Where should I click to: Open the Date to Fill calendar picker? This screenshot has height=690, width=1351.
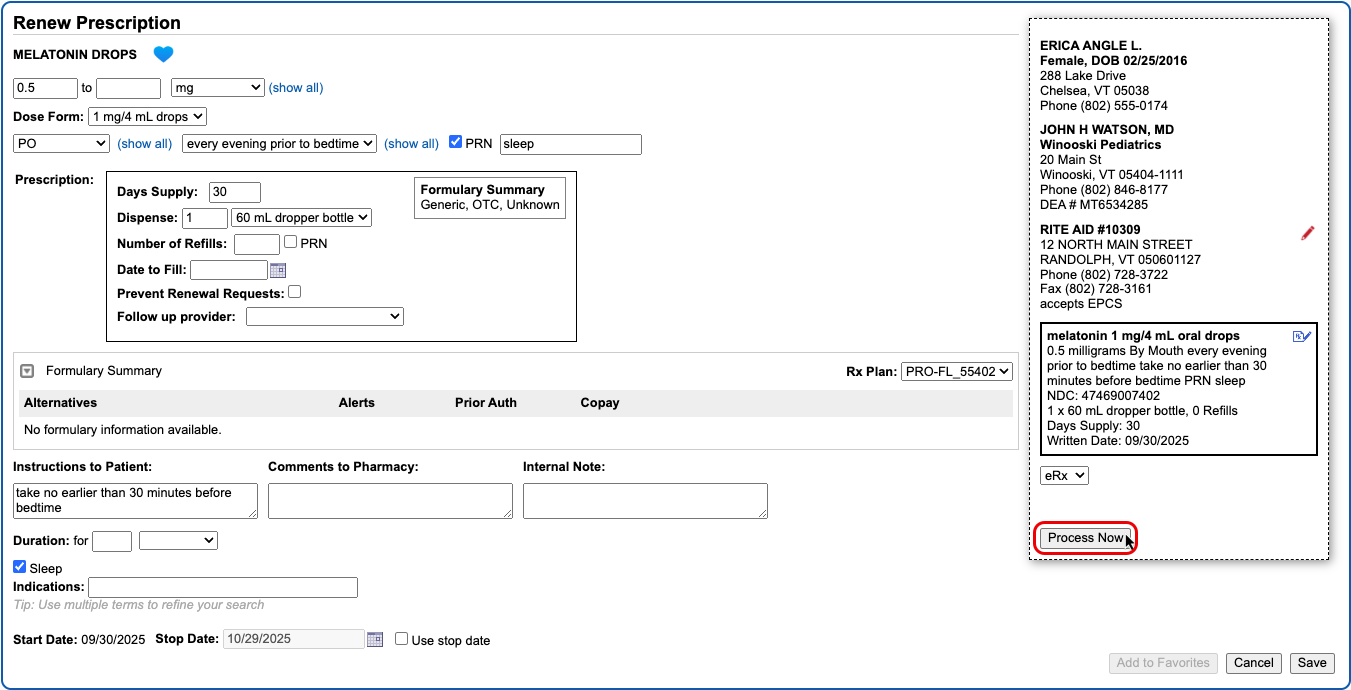(x=278, y=270)
